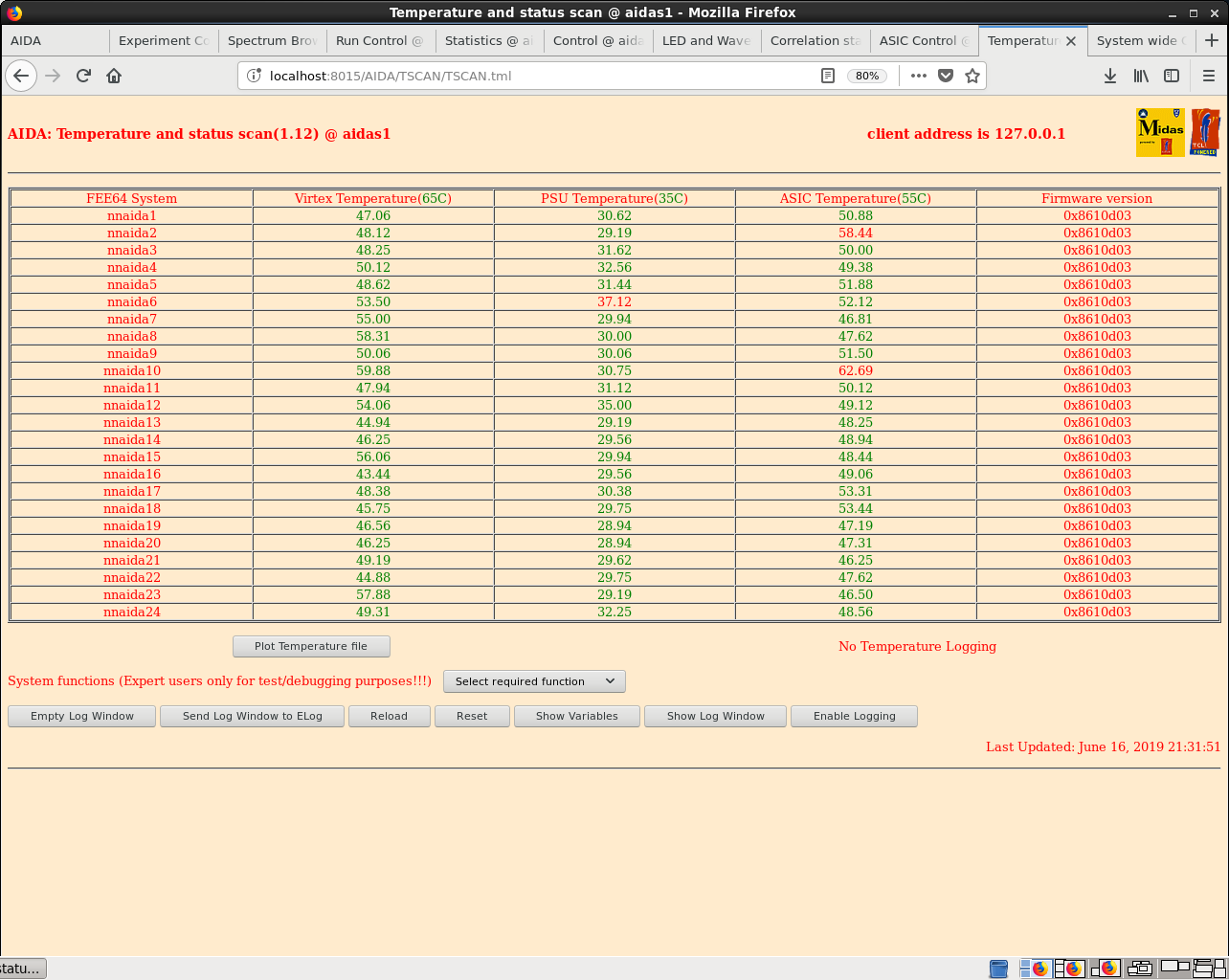Click the ASIC temperature value 58.44
1229x980 pixels.
pos(856,233)
